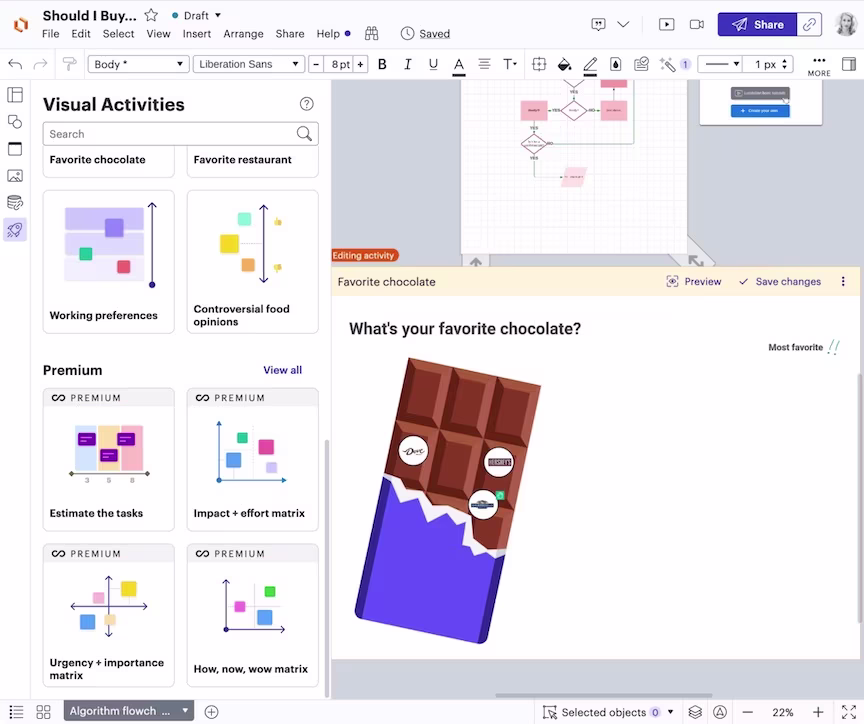Open the line color pencil
Screen dimensions: 864x724
coord(590,66)
